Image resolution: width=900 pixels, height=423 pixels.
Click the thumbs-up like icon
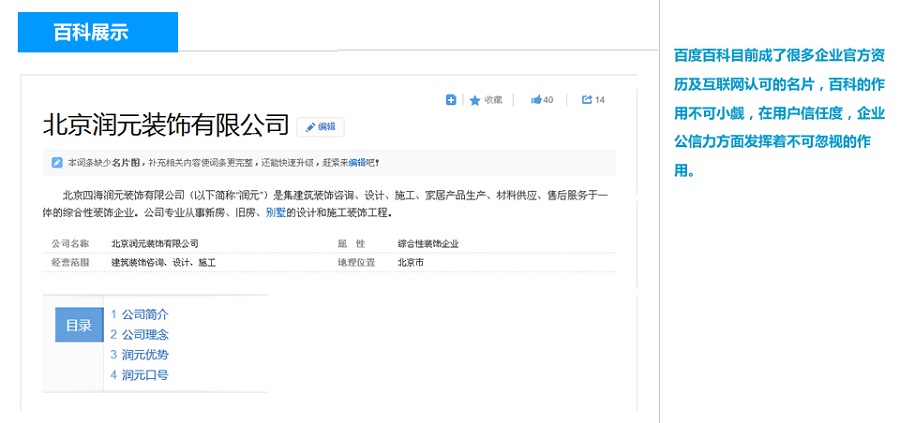pyautogui.click(x=536, y=100)
